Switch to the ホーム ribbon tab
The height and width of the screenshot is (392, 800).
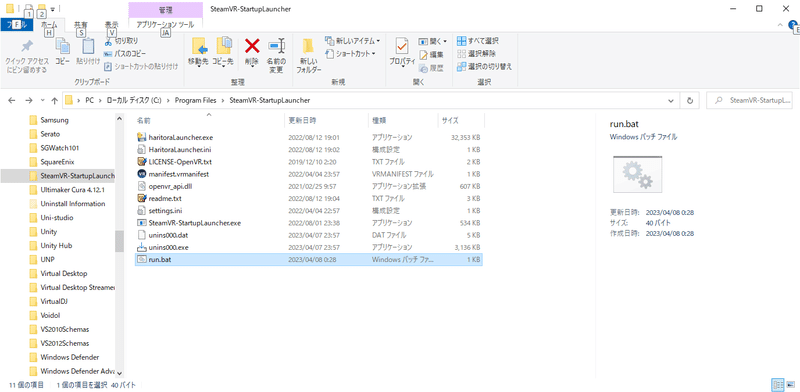point(49,24)
